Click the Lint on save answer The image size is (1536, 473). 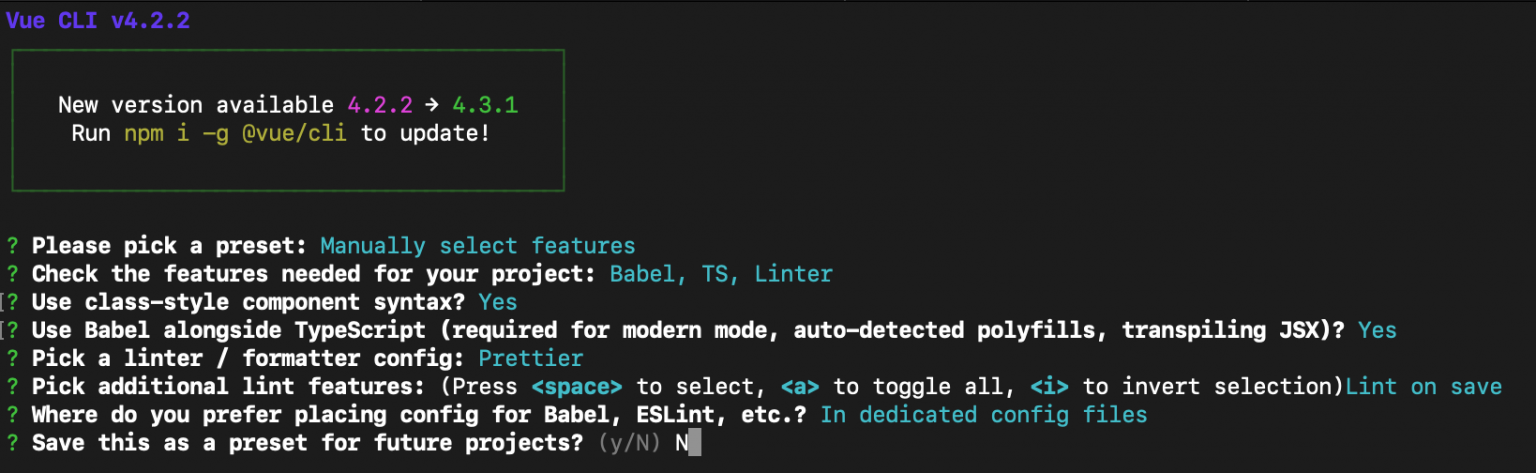1424,386
